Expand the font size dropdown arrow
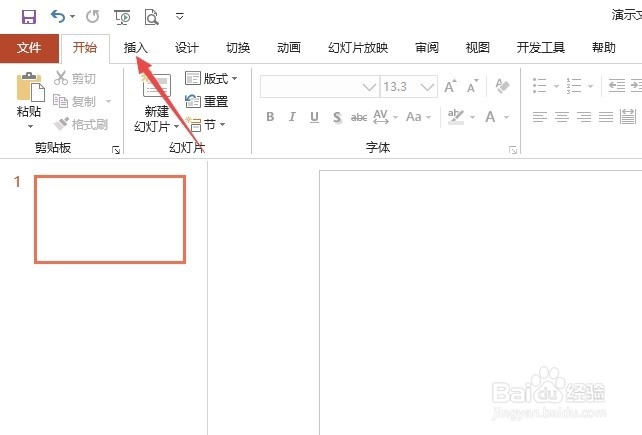The image size is (642, 435). click(427, 87)
